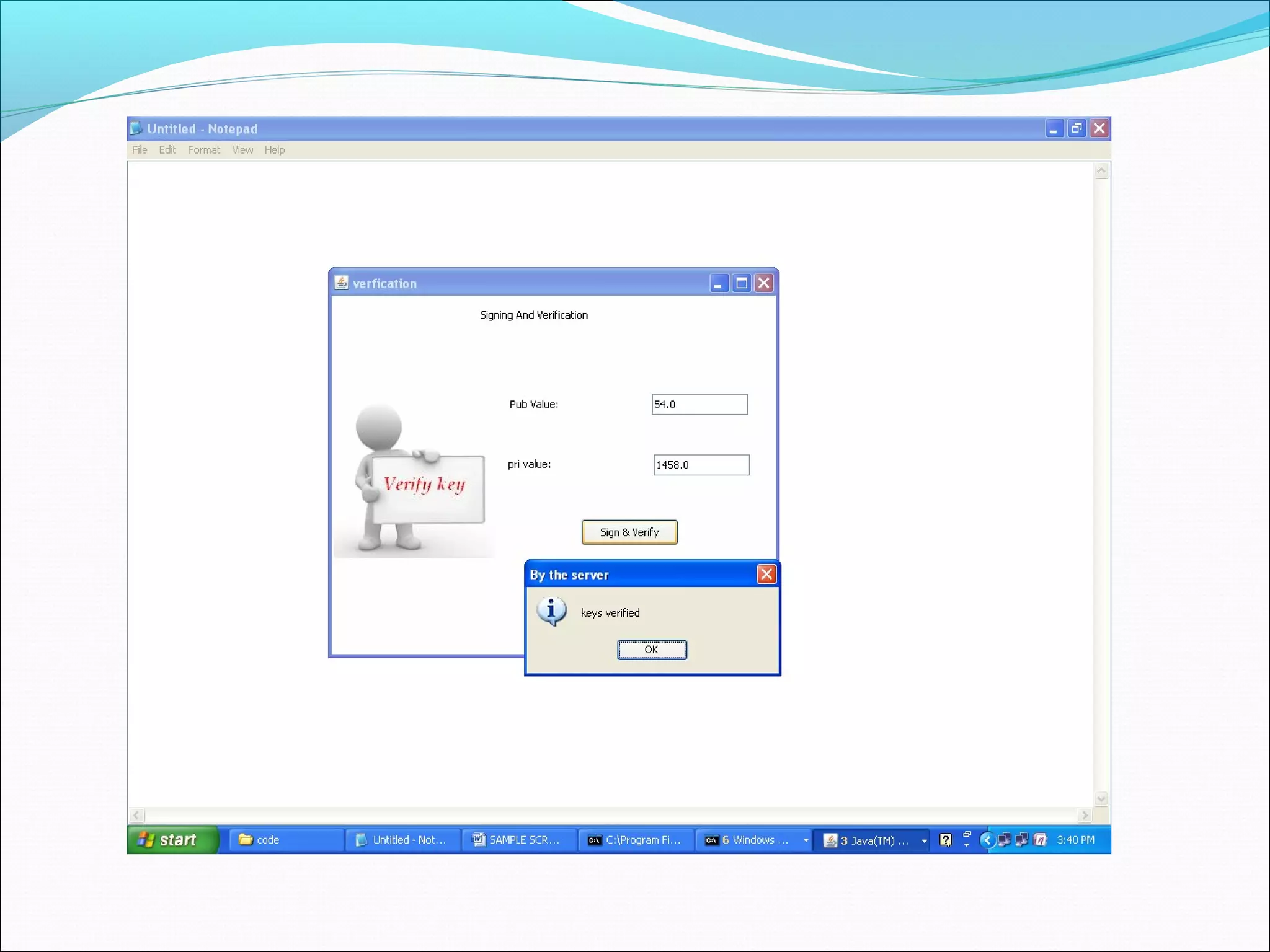Click the OneNote tray icon
The image size is (1270, 952).
pos(1040,840)
